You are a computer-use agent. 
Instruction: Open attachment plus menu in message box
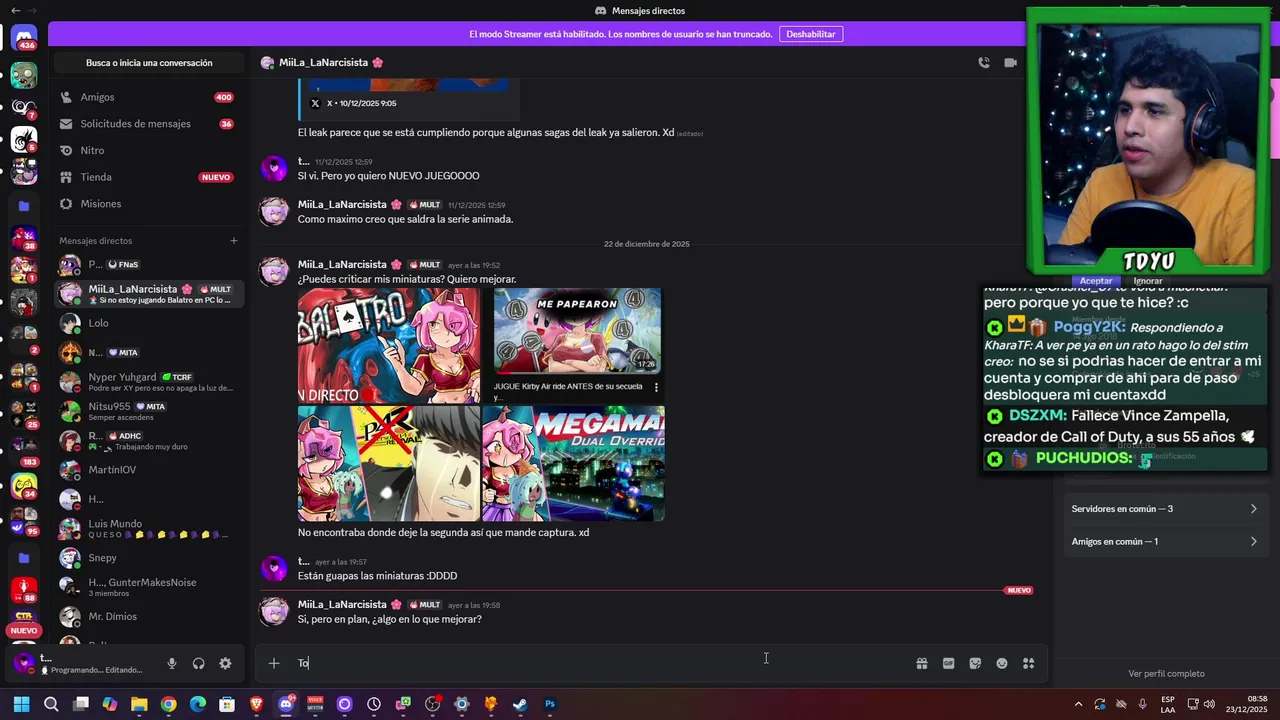pyautogui.click(x=273, y=663)
